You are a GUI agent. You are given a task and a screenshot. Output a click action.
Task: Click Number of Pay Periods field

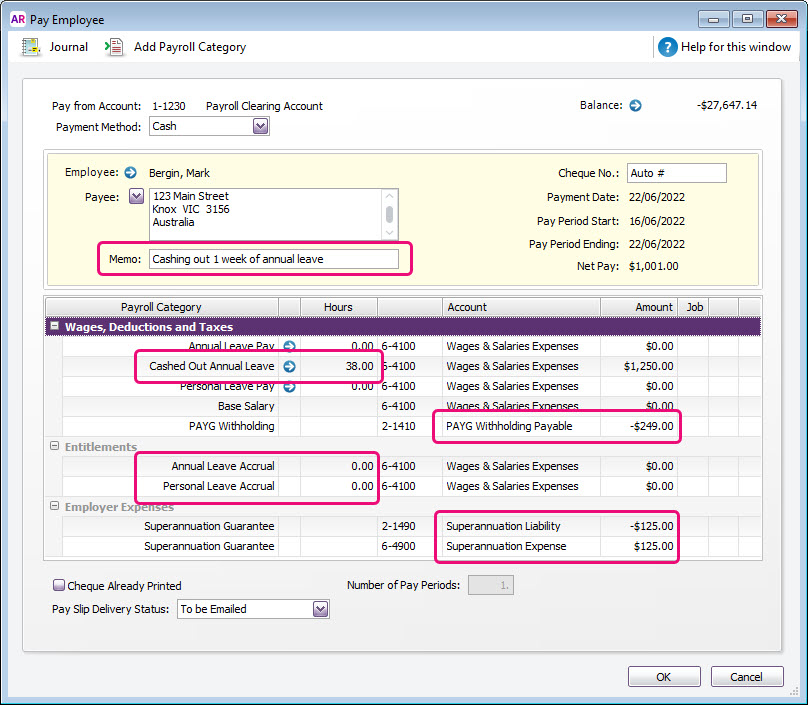coord(491,585)
